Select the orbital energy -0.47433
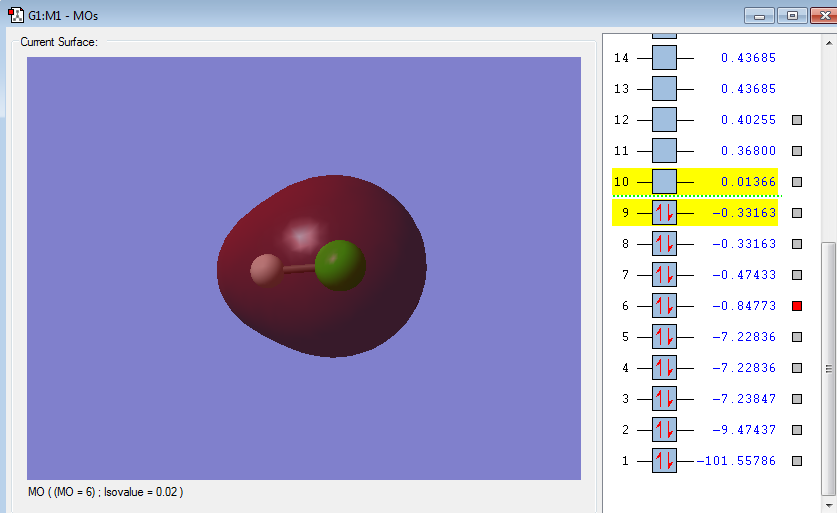This screenshot has width=837, height=513. (744, 275)
